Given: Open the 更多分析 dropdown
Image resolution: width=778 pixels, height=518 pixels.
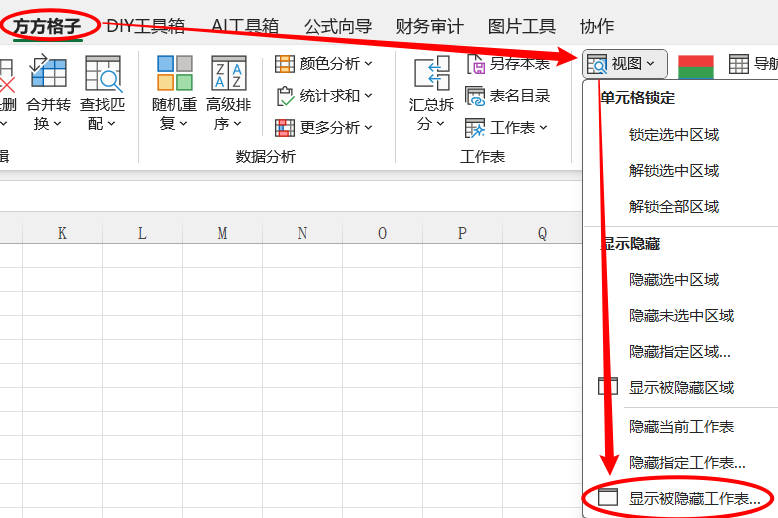Looking at the screenshot, I should pyautogui.click(x=323, y=127).
